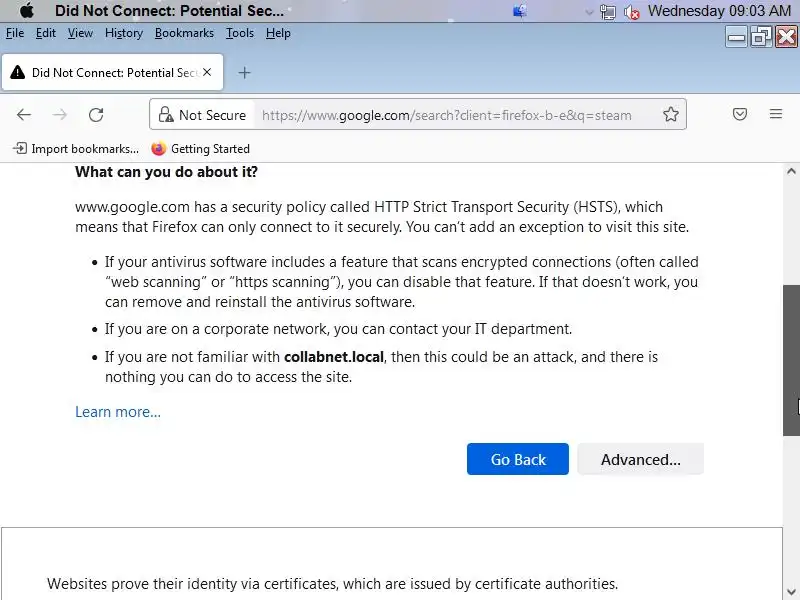800x600 pixels.
Task: Restore down the Firefox window
Action: pos(761,37)
